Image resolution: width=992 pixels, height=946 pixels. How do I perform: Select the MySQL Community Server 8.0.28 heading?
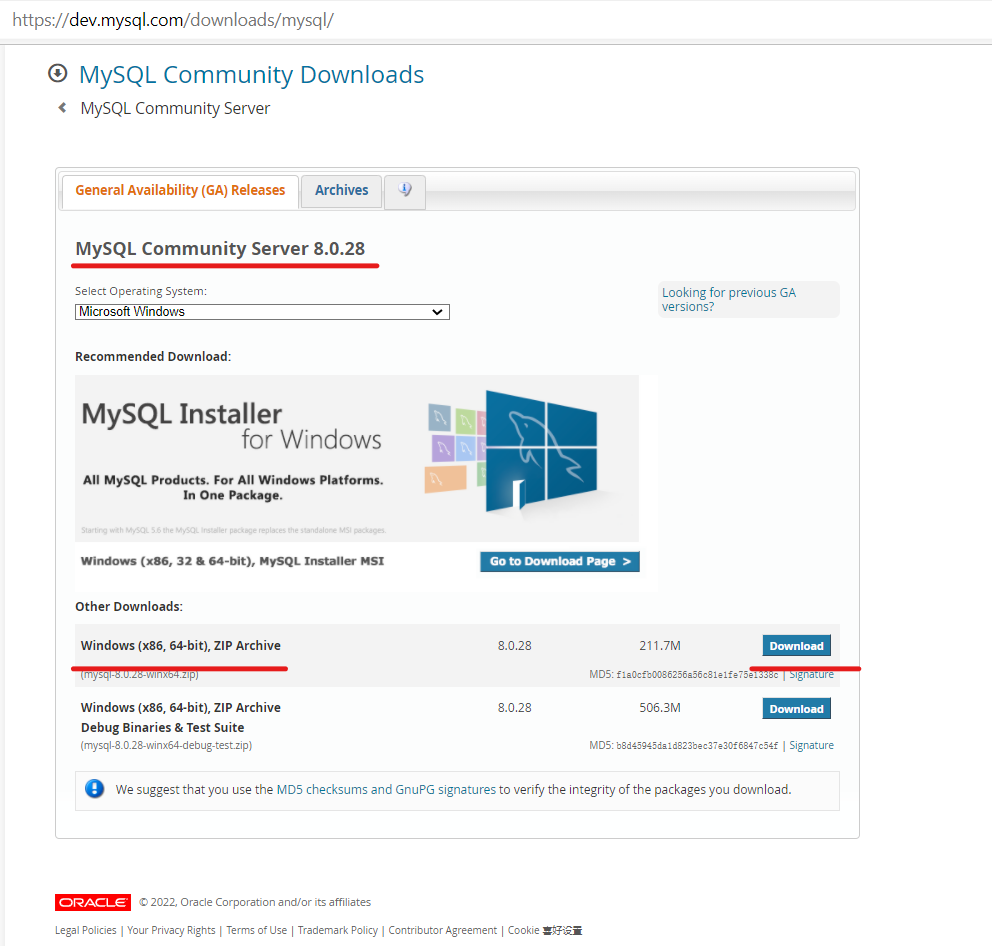pos(220,249)
